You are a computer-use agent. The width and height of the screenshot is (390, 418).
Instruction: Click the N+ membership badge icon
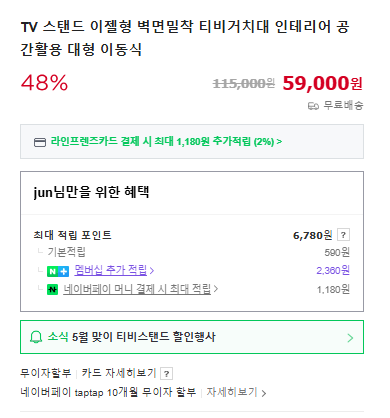coord(58,271)
